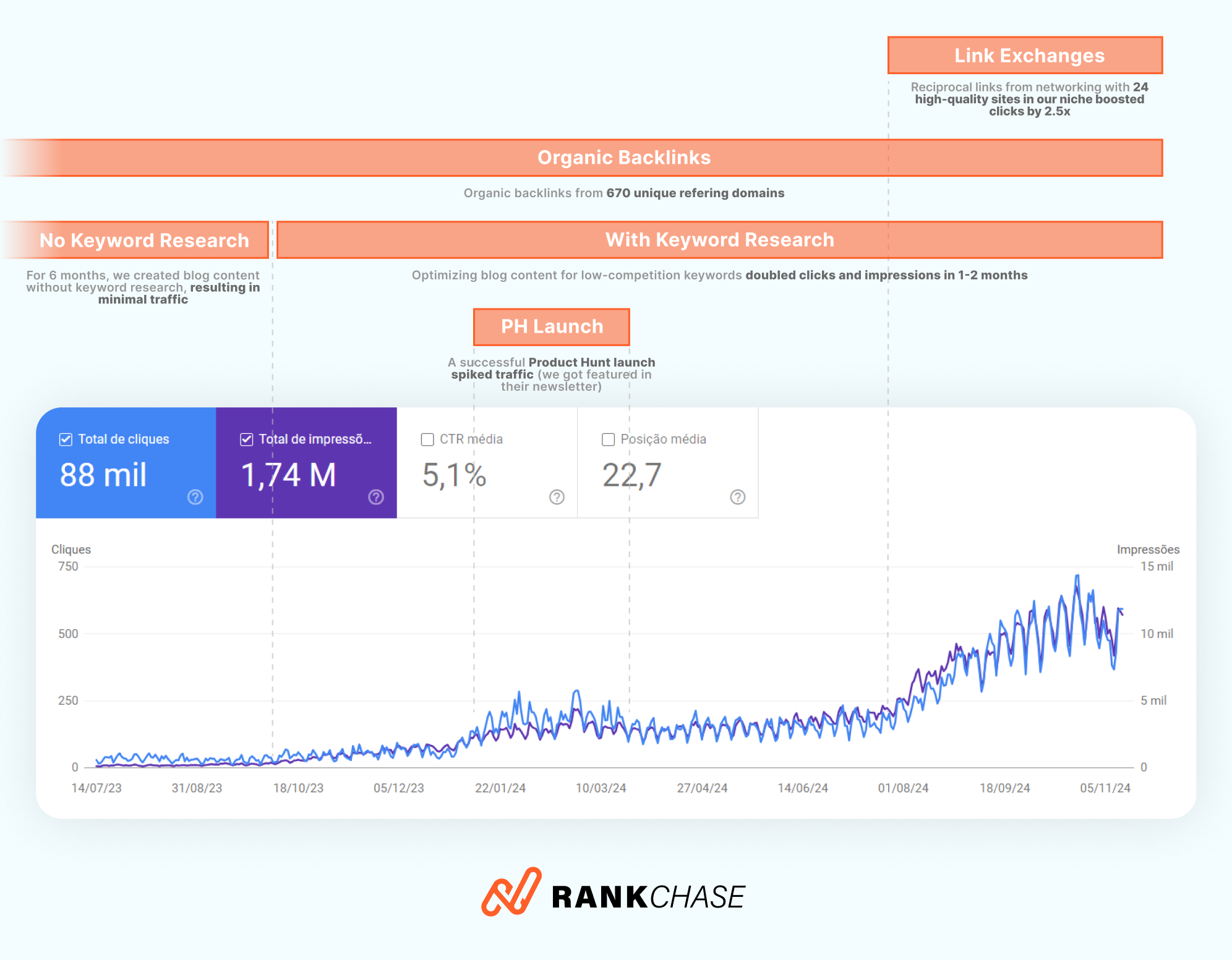
Task: Click the 27/04/24 date axis label
Action: tap(702, 788)
